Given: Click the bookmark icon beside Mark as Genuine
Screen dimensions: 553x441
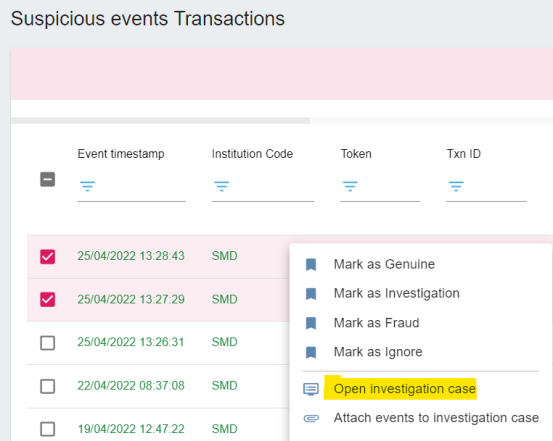Looking at the screenshot, I should (311, 265).
